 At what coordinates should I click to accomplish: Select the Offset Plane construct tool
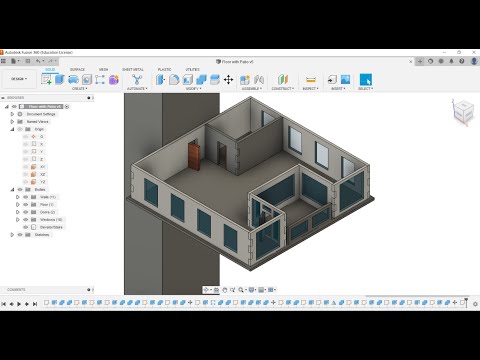(x=283, y=79)
